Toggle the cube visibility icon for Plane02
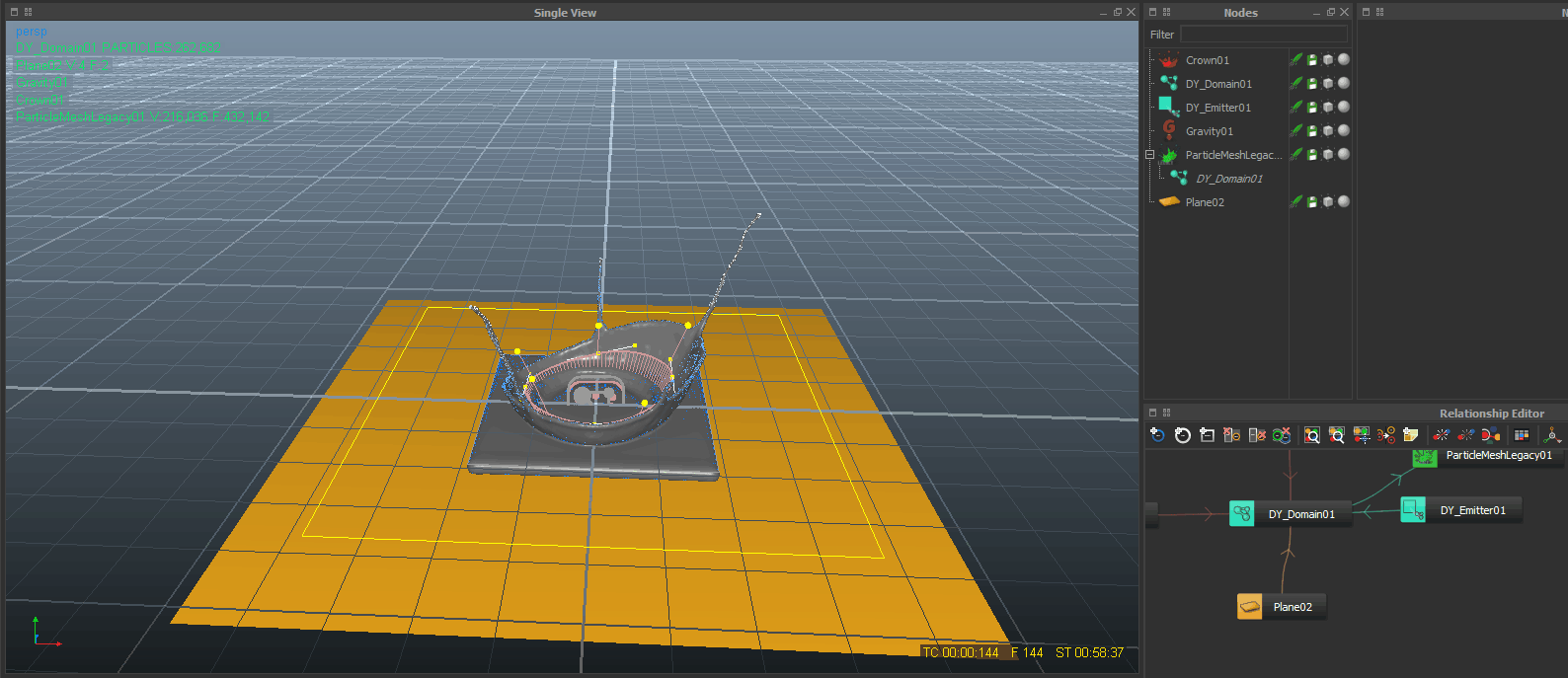1568x678 pixels. (1328, 202)
